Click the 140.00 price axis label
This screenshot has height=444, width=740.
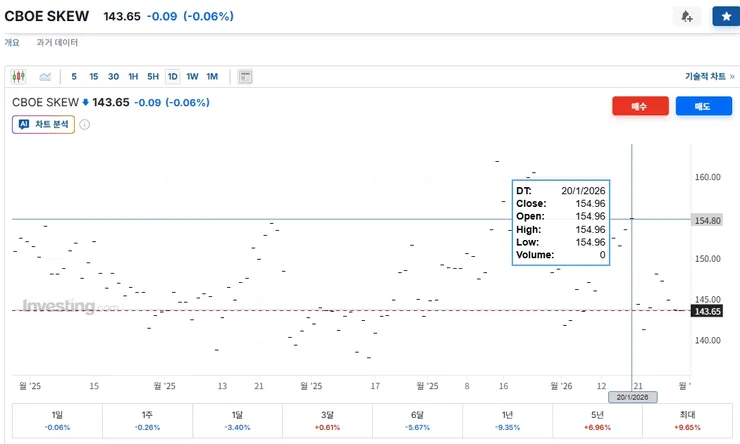pyautogui.click(x=707, y=340)
